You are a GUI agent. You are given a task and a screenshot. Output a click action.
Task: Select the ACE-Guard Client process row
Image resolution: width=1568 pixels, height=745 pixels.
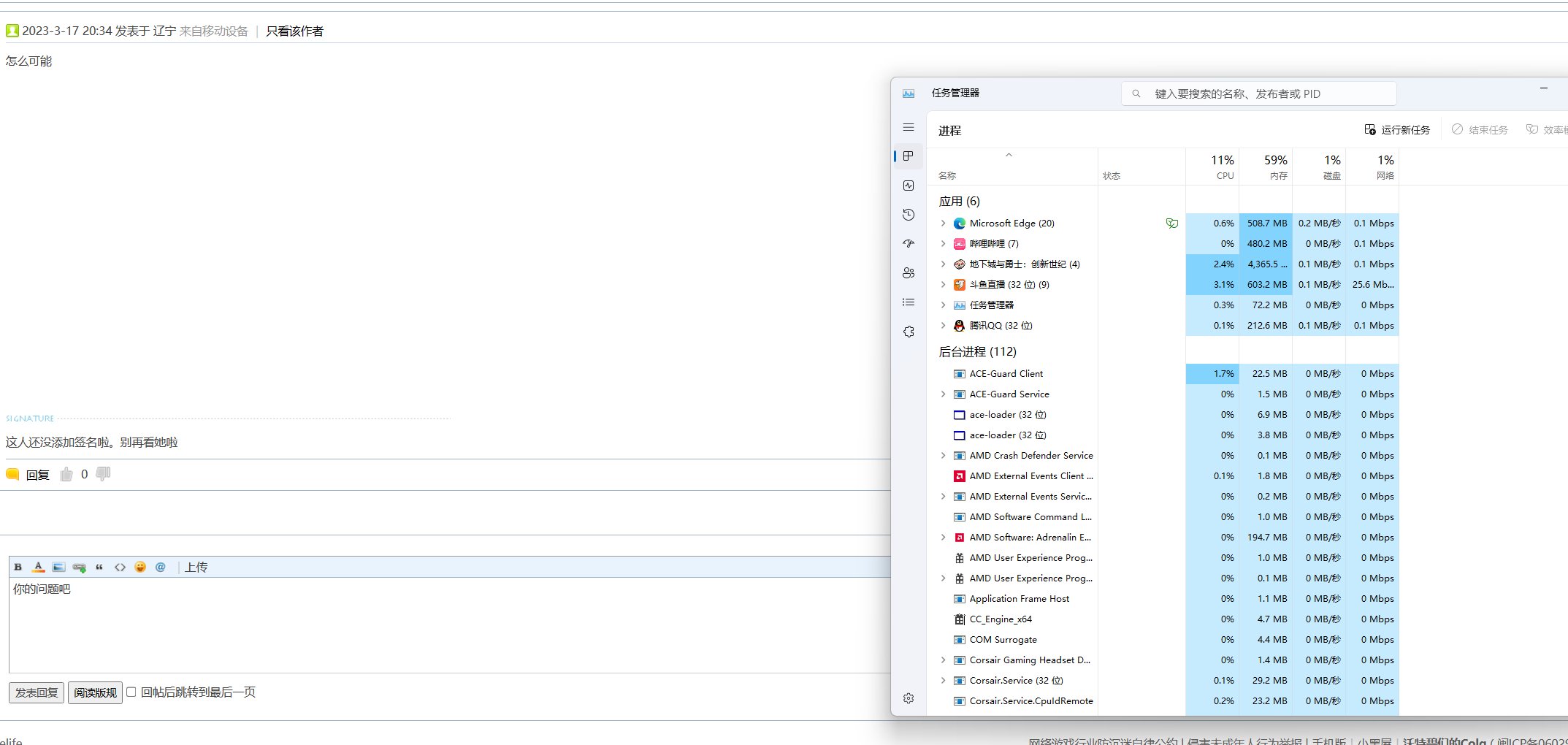click(x=1163, y=374)
